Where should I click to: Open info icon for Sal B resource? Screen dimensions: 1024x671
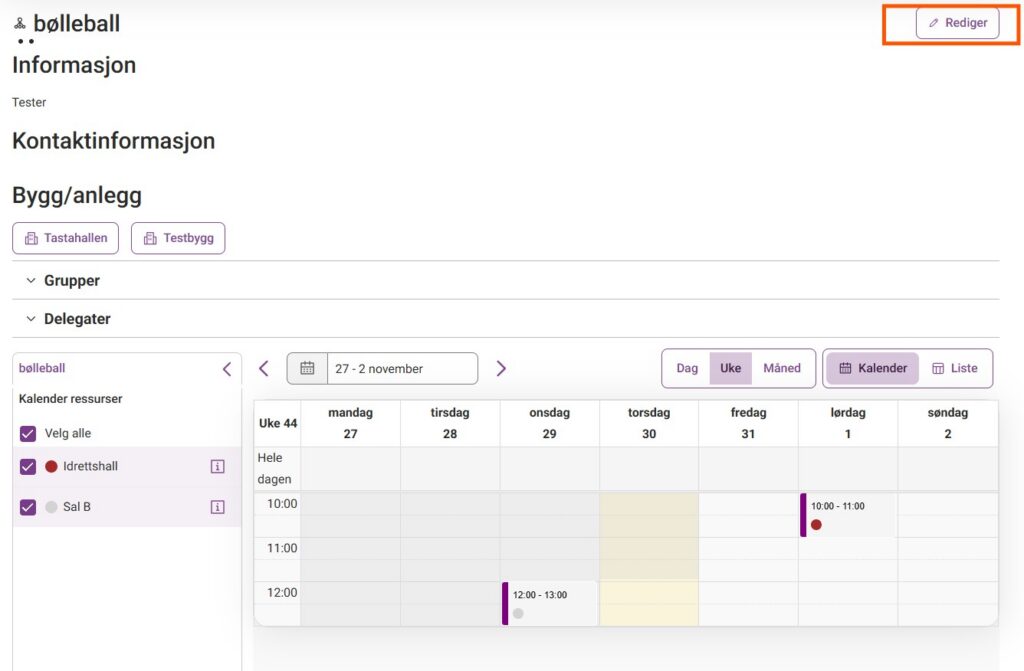[217, 507]
